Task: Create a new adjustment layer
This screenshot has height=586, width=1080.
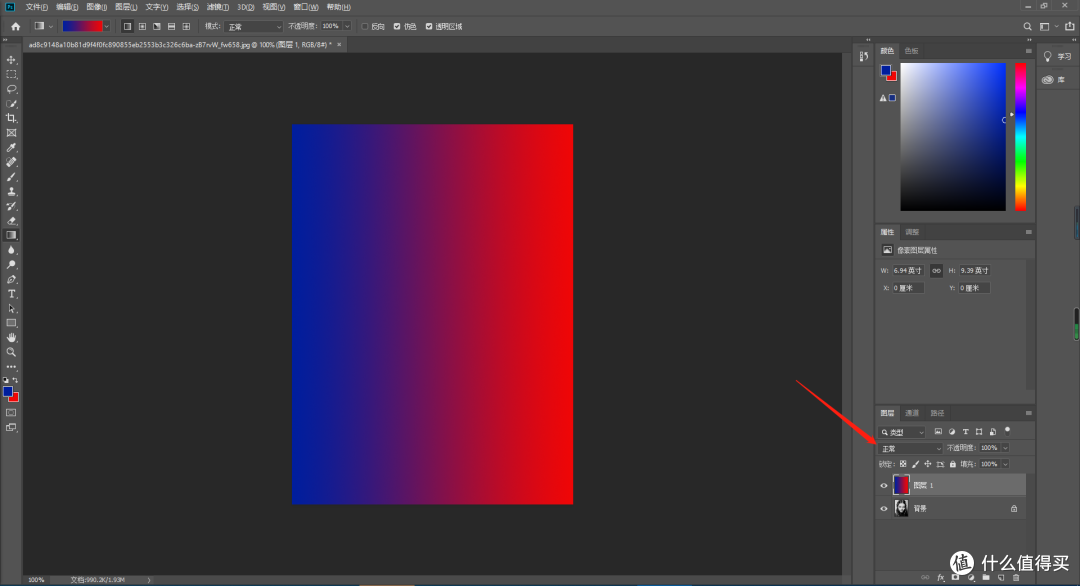Action: coord(971,577)
